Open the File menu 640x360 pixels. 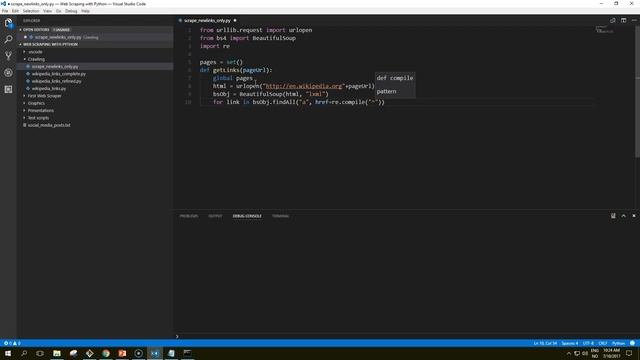coord(5,11)
